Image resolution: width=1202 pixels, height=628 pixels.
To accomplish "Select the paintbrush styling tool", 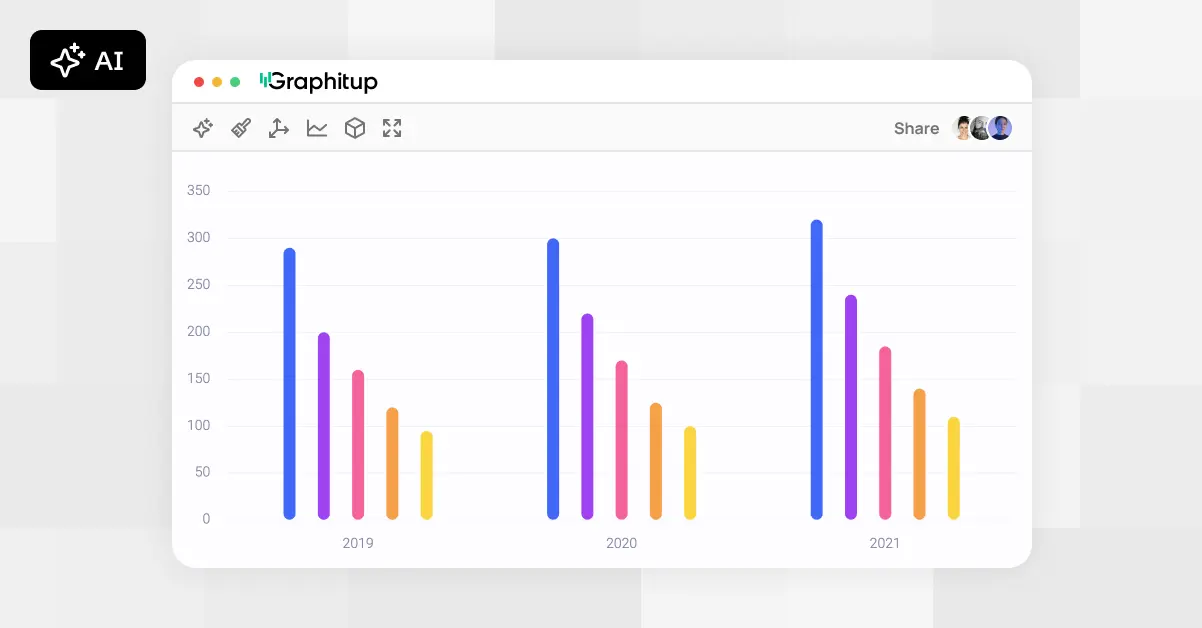I will [240, 128].
